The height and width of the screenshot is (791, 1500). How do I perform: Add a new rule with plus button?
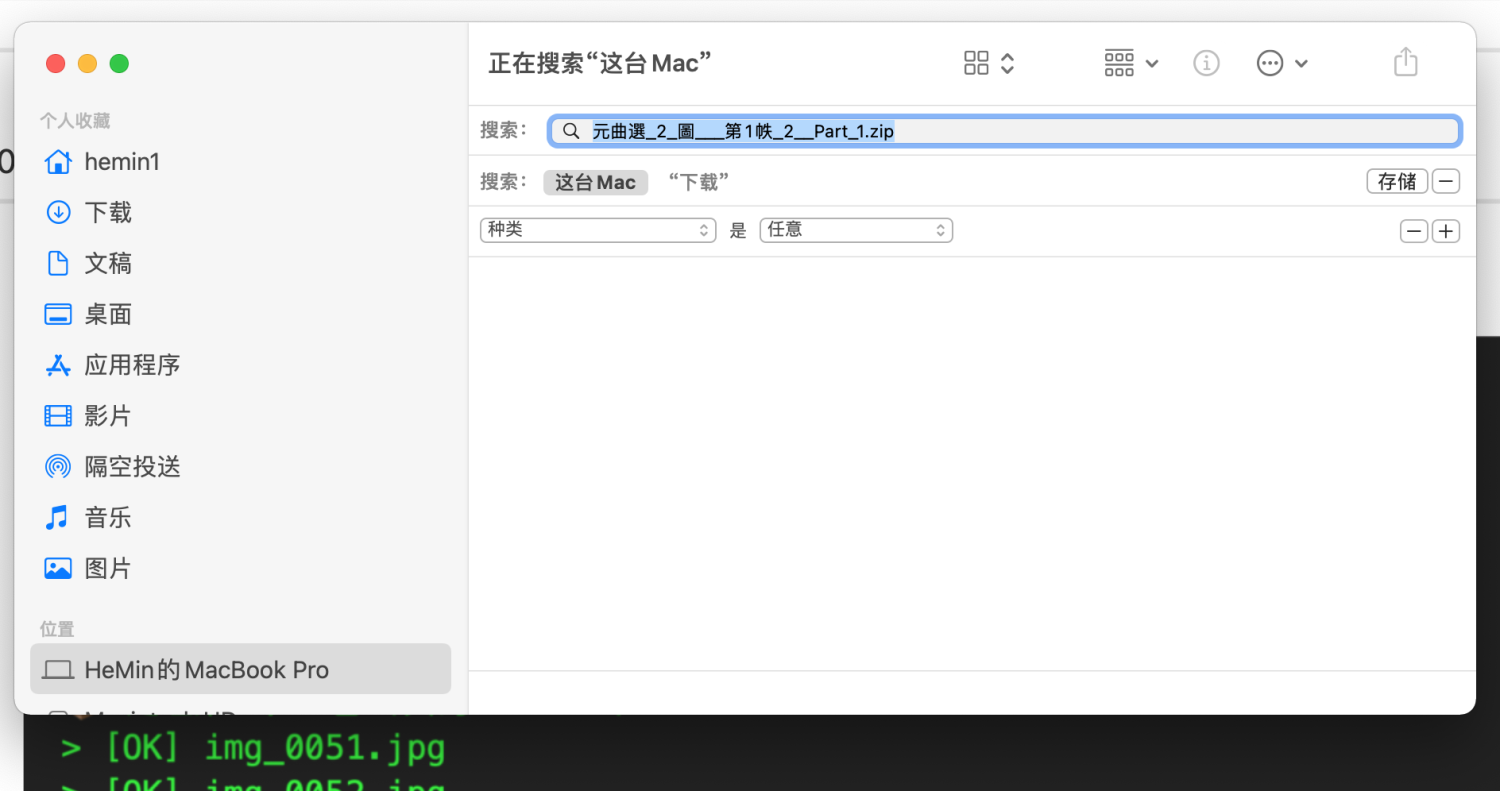coord(1446,232)
